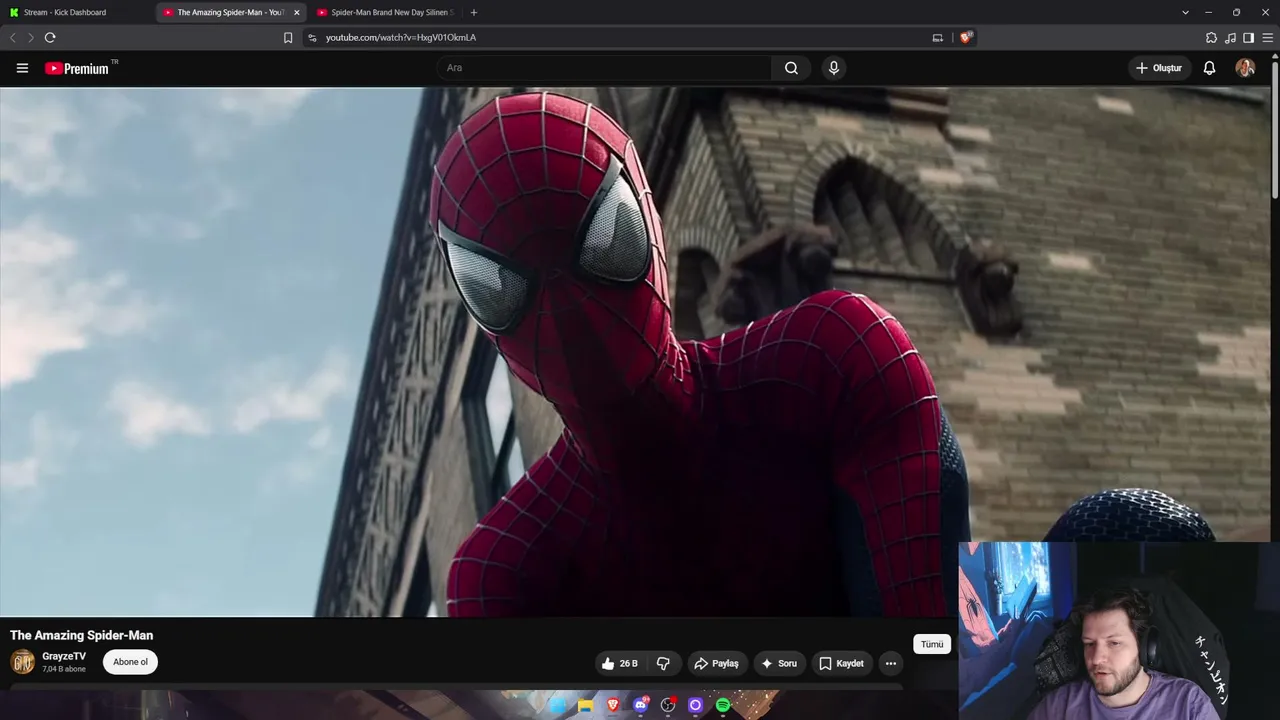Screen dimensions: 1280x720
Task: Click the browser address bar URL
Action: [401, 38]
